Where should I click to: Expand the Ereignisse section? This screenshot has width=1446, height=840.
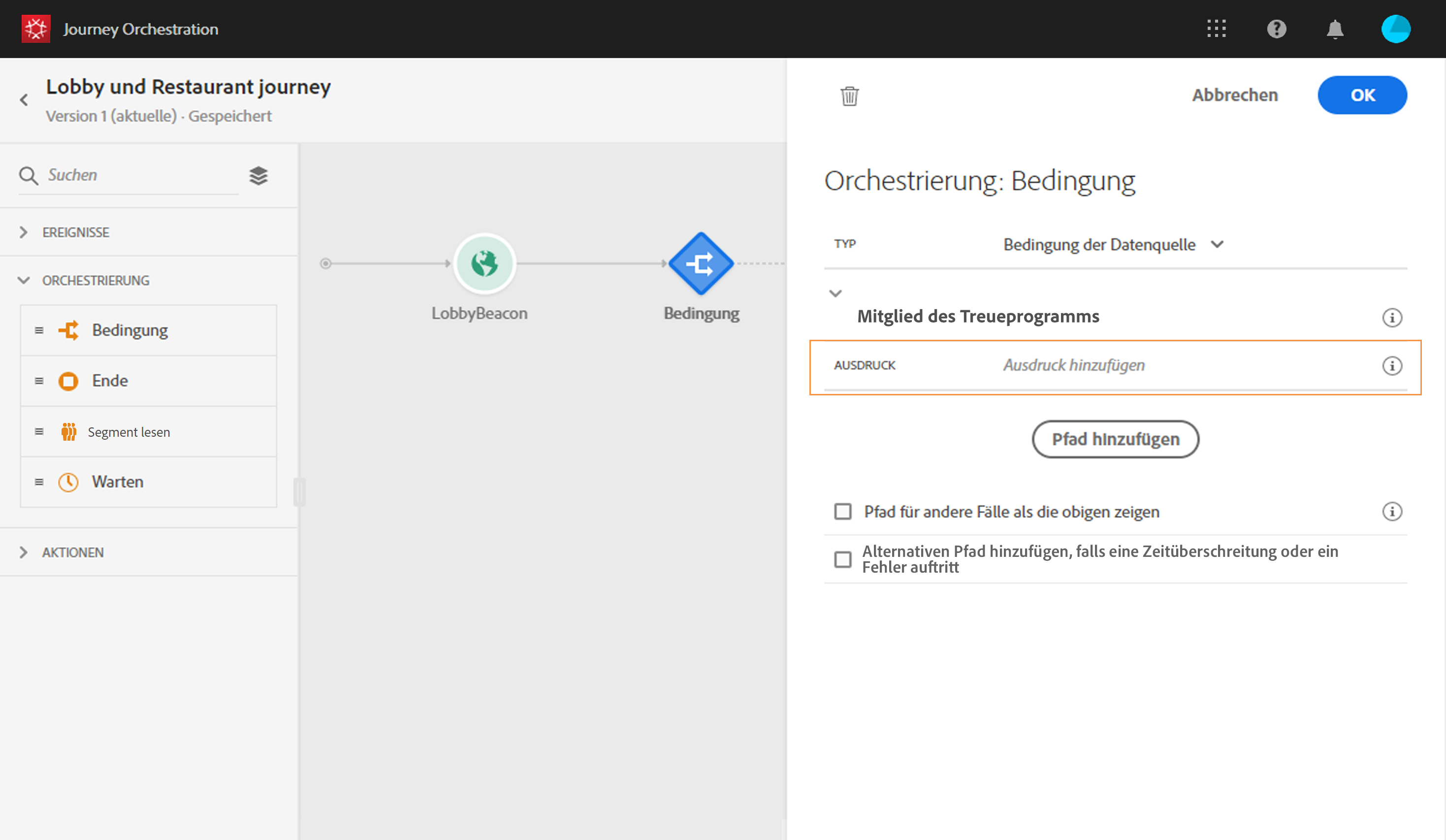coord(75,232)
